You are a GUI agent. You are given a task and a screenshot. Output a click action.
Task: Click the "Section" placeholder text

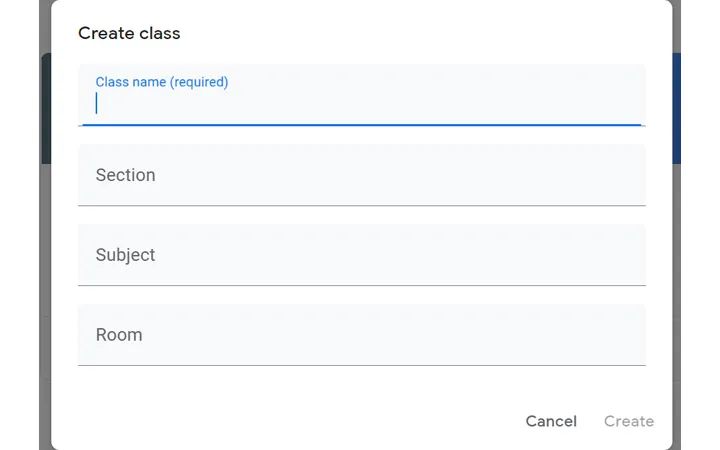point(125,175)
